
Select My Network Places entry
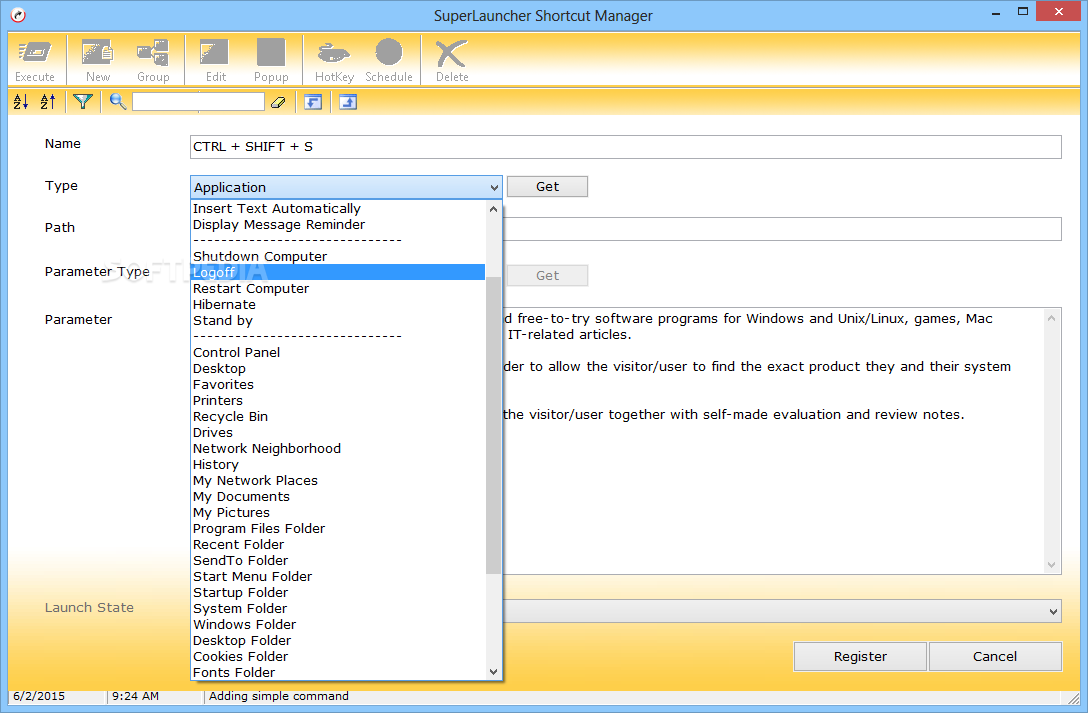(339, 481)
